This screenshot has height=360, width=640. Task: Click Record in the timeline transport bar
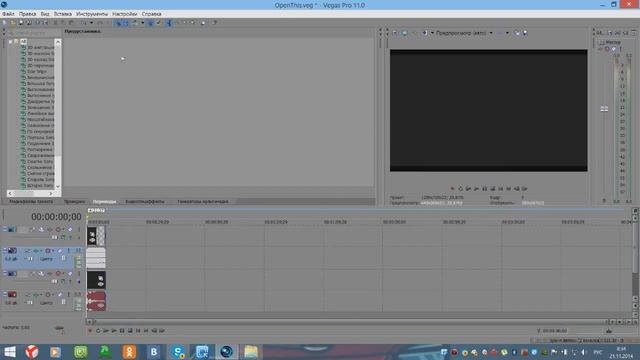tap(90, 331)
